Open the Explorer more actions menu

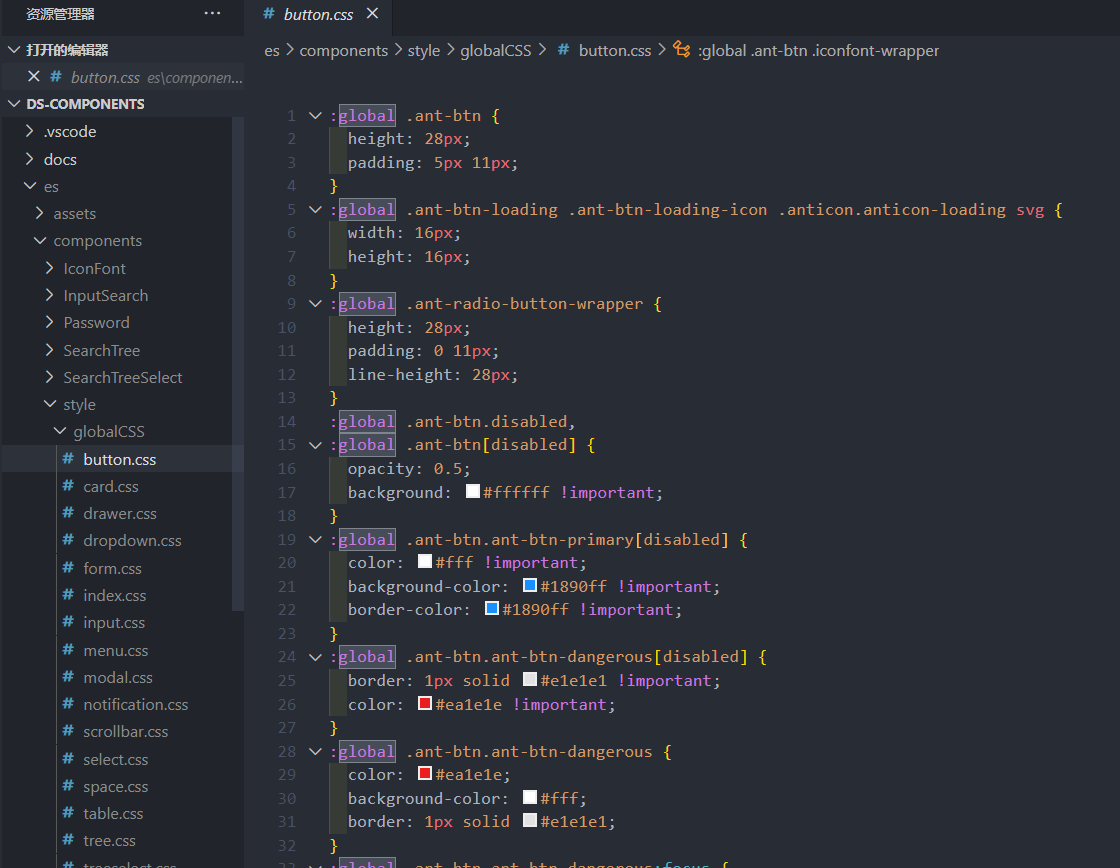tap(212, 13)
